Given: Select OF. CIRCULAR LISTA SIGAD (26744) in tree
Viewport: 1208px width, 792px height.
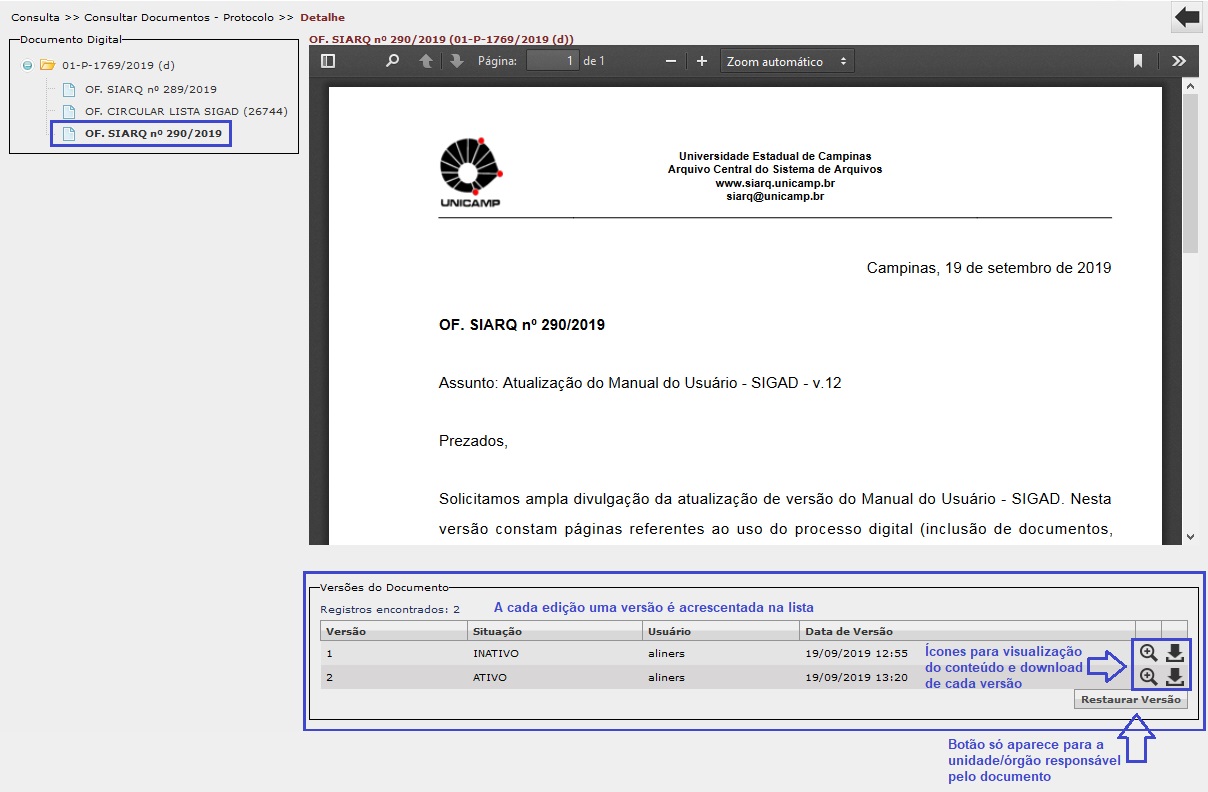Looking at the screenshot, I should (186, 111).
